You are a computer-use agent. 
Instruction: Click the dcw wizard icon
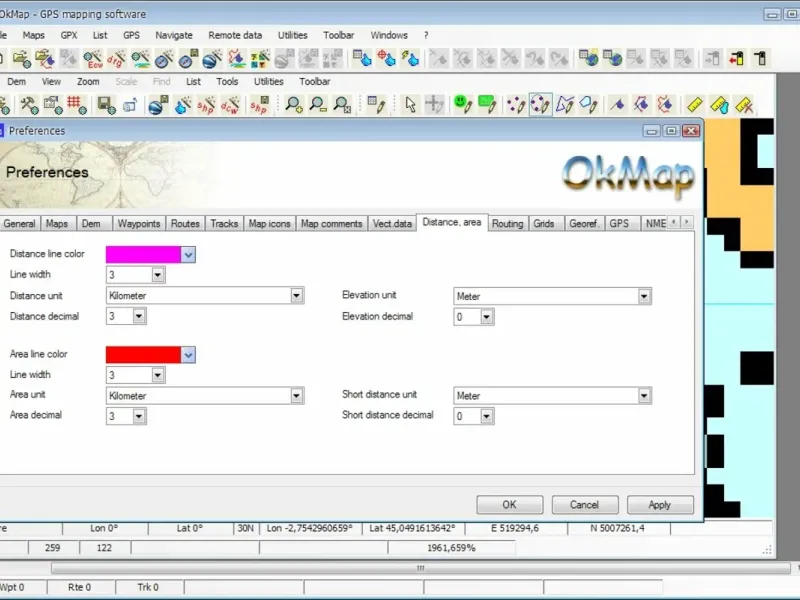coord(230,105)
